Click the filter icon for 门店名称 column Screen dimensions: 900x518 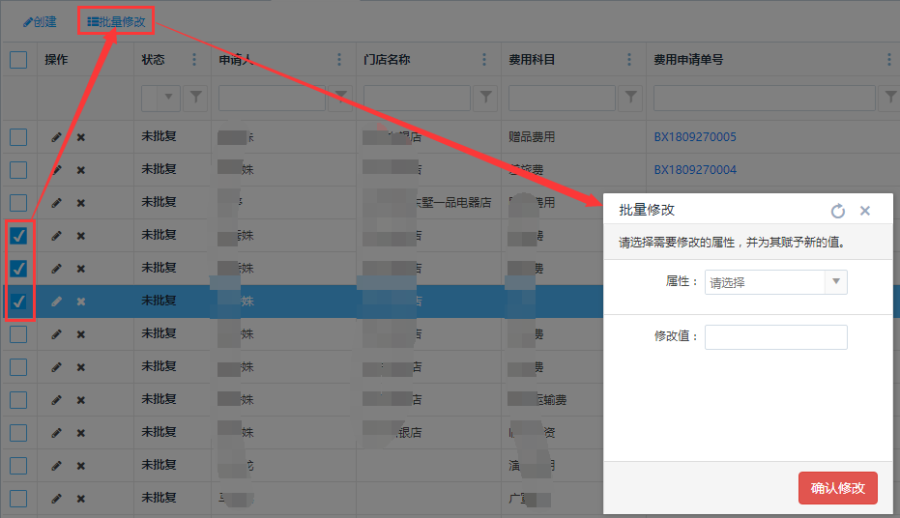486,98
